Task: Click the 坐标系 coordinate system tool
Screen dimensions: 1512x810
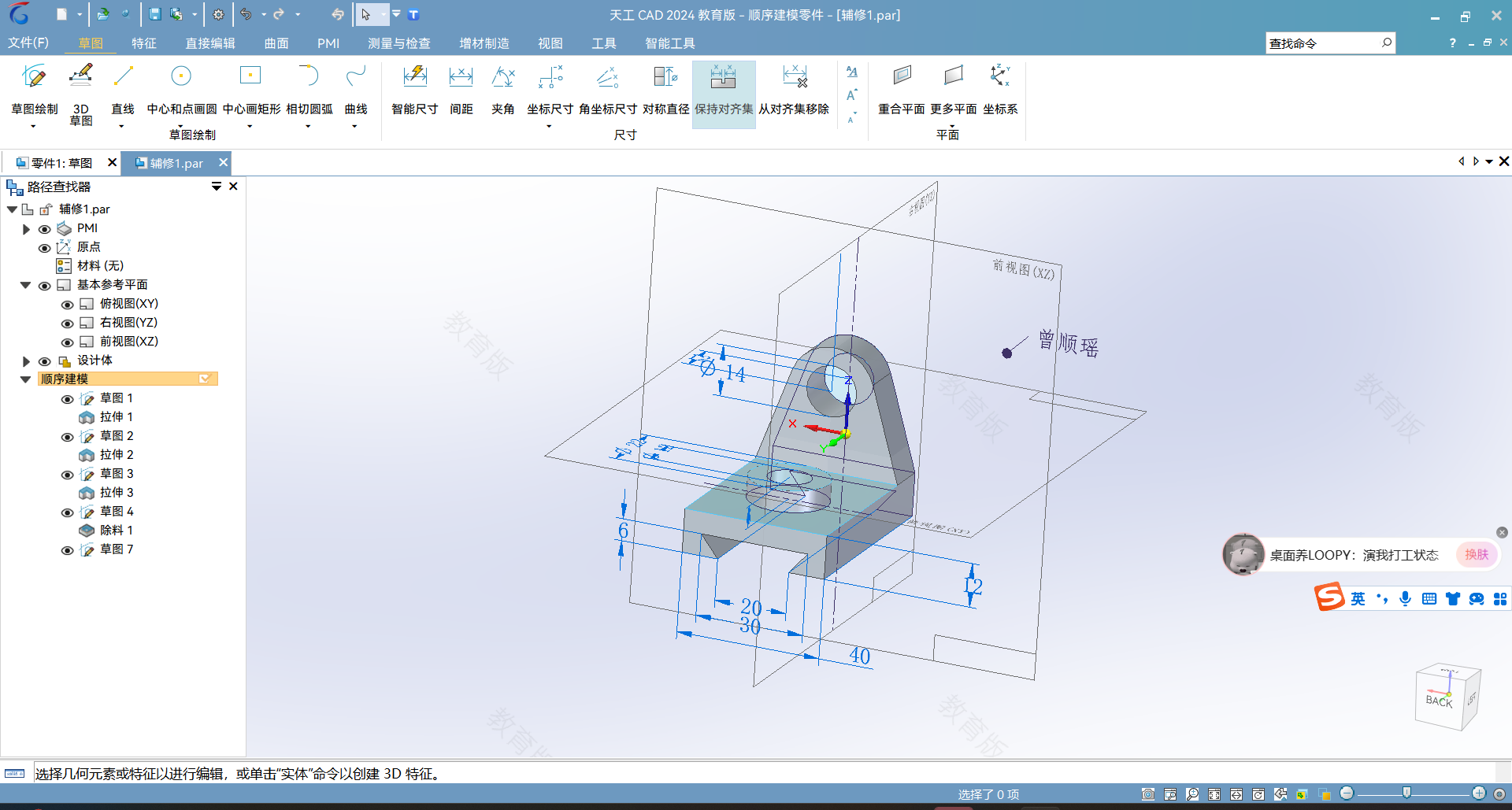Action: [x=1000, y=89]
